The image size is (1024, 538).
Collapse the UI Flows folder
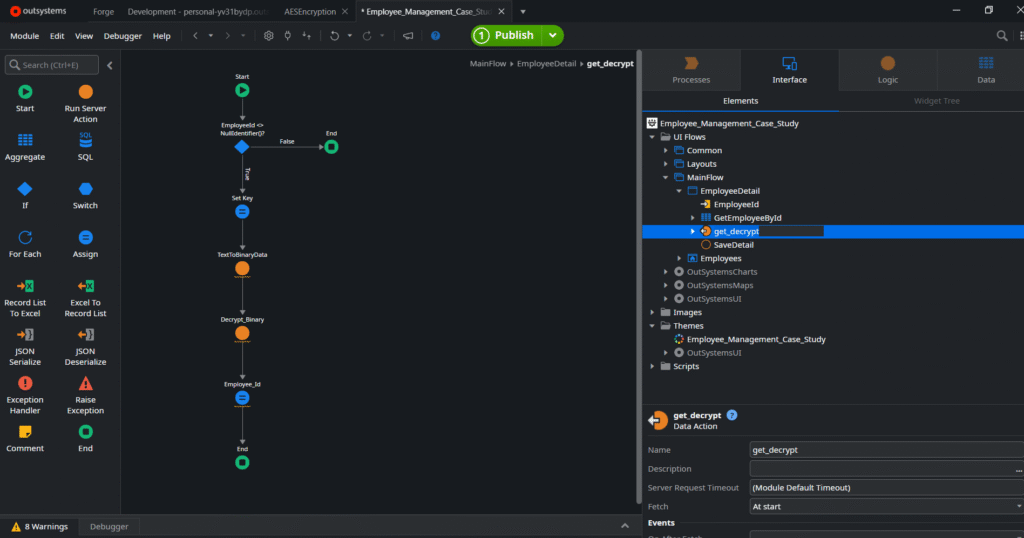652,137
